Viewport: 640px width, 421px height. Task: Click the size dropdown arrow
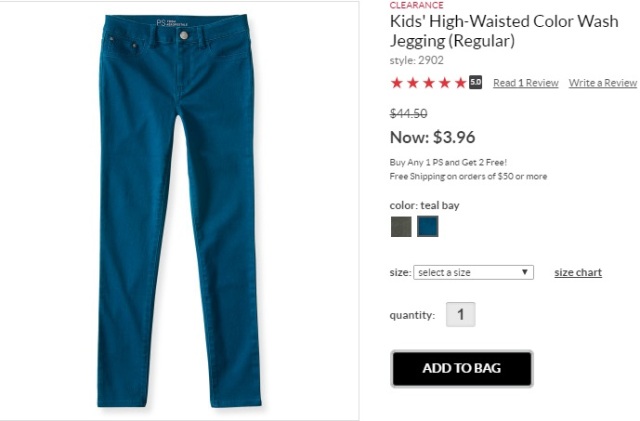click(x=525, y=272)
